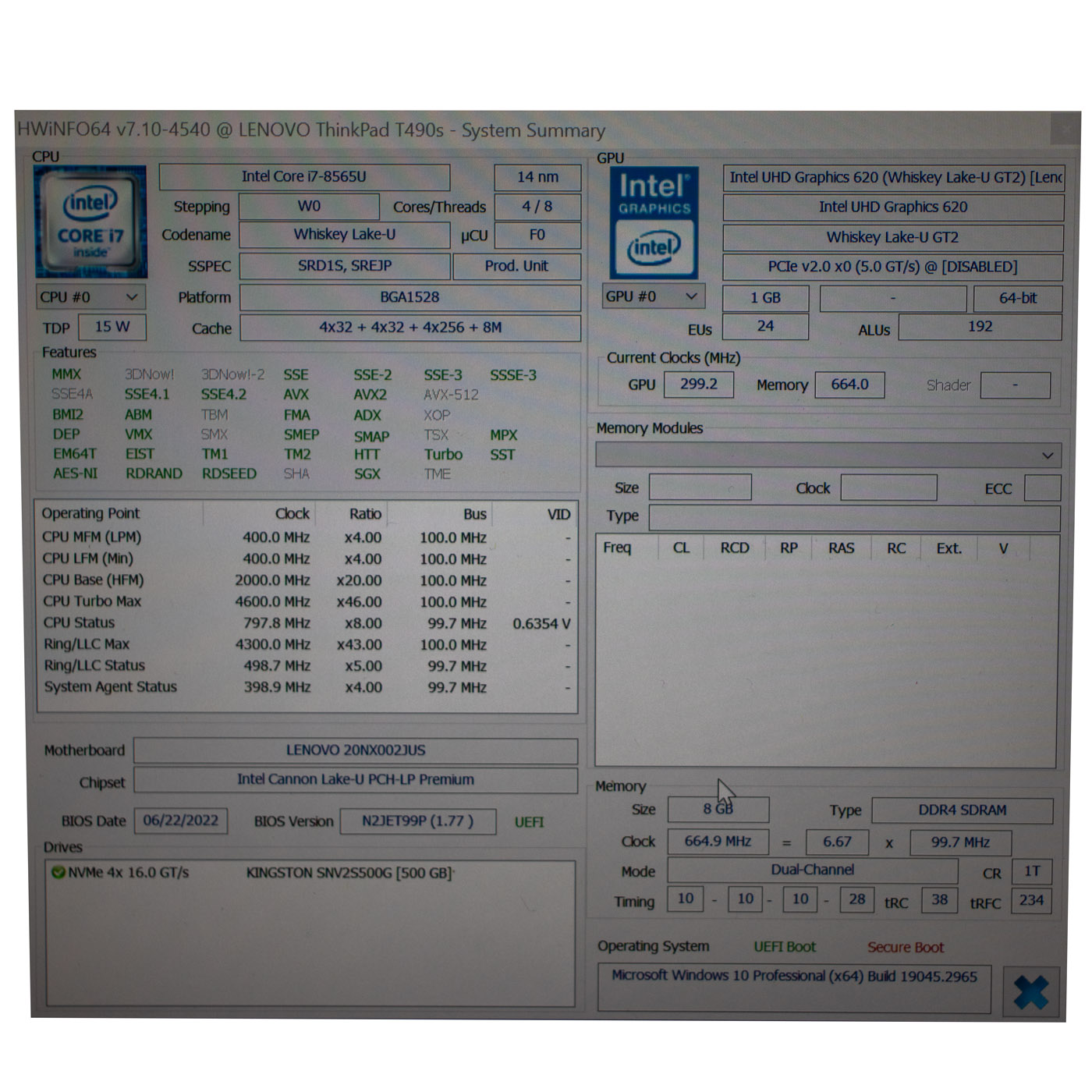Click the Intel UHD Graphics 620 (Whiskey Lake-U GT2) field
The image size is (1092, 1092).
coord(894,178)
